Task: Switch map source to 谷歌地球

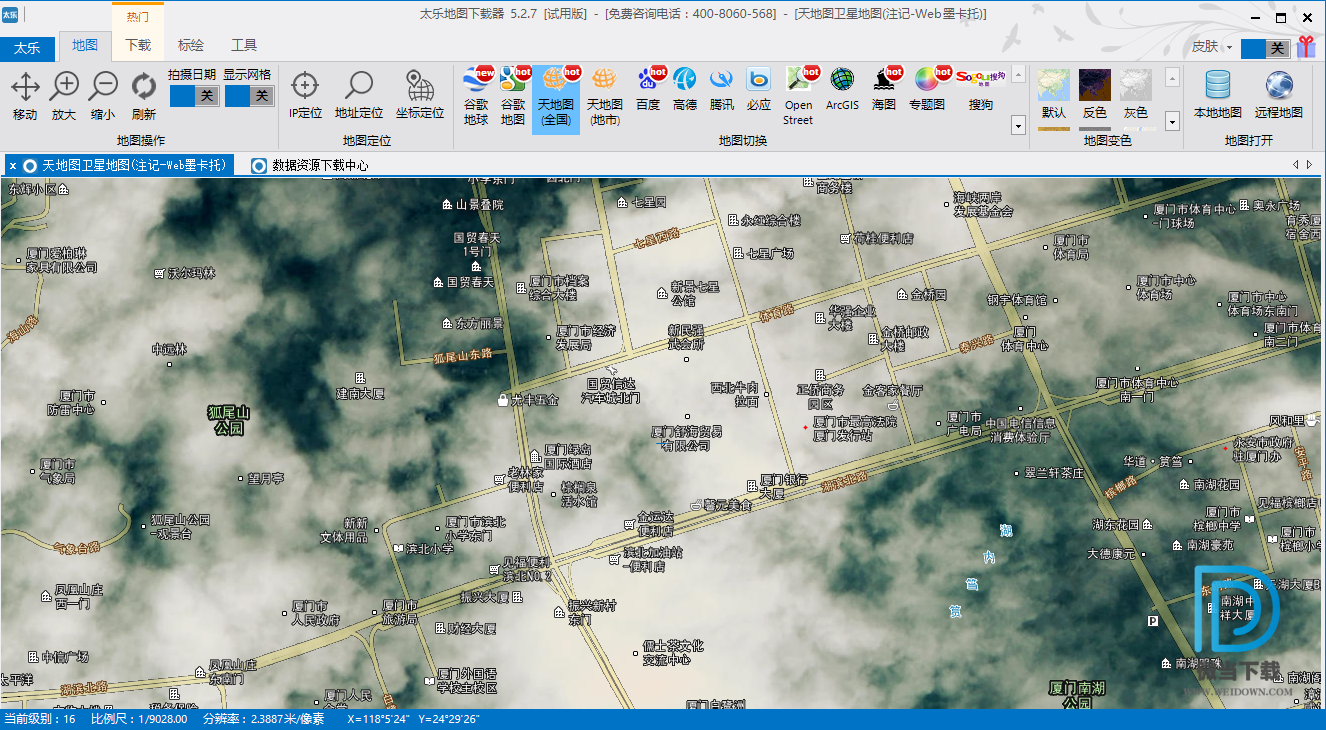Action: (477, 97)
